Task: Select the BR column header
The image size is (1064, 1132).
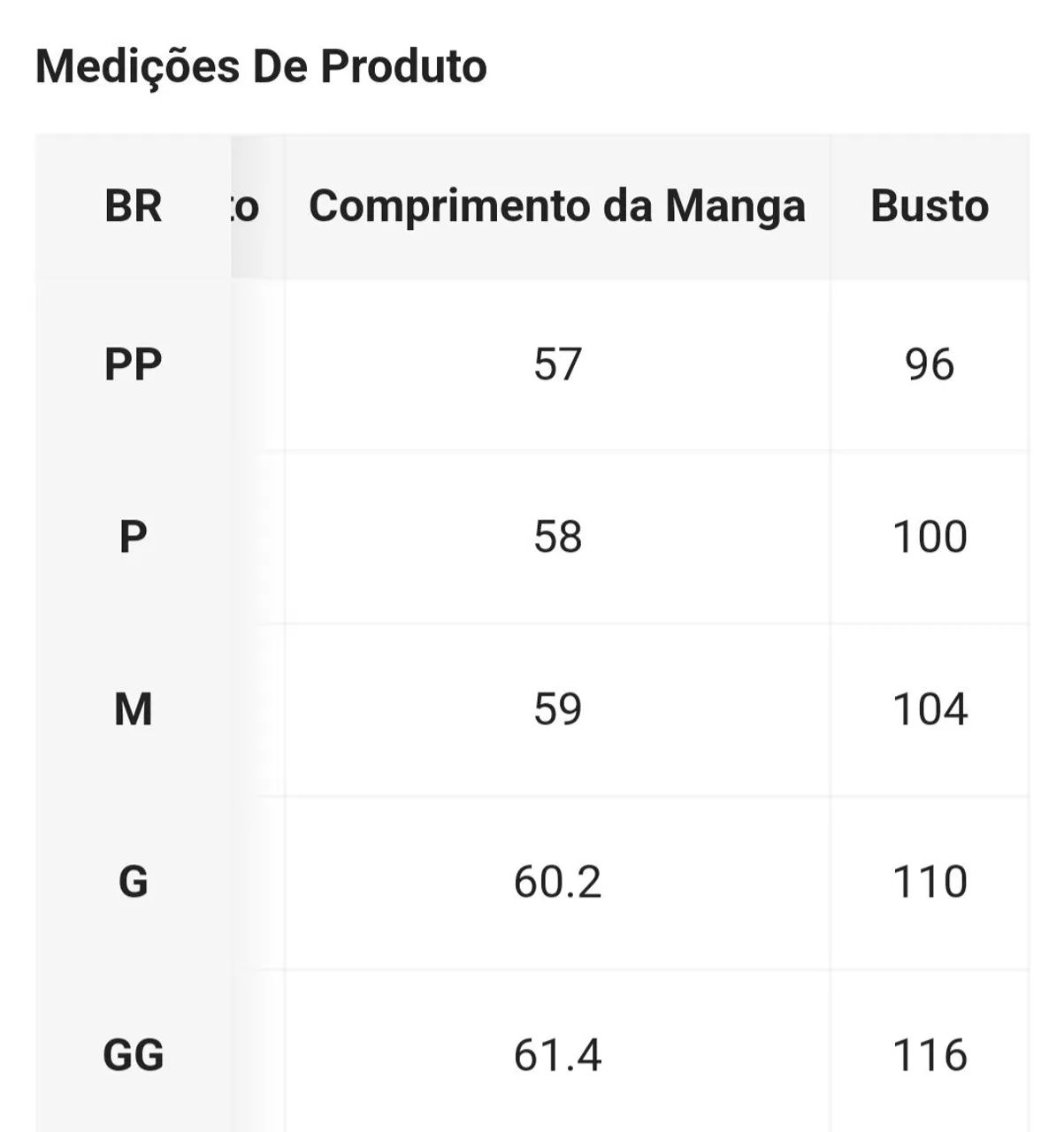Action: (x=134, y=206)
